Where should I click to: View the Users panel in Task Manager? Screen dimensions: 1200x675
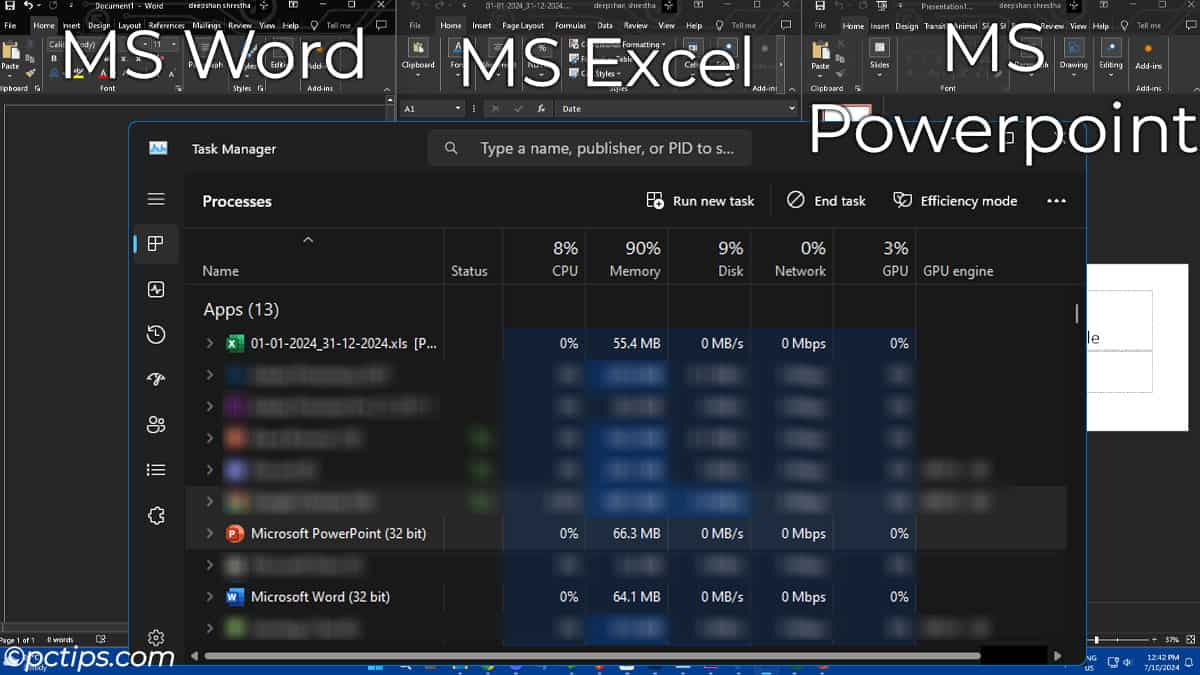156,424
